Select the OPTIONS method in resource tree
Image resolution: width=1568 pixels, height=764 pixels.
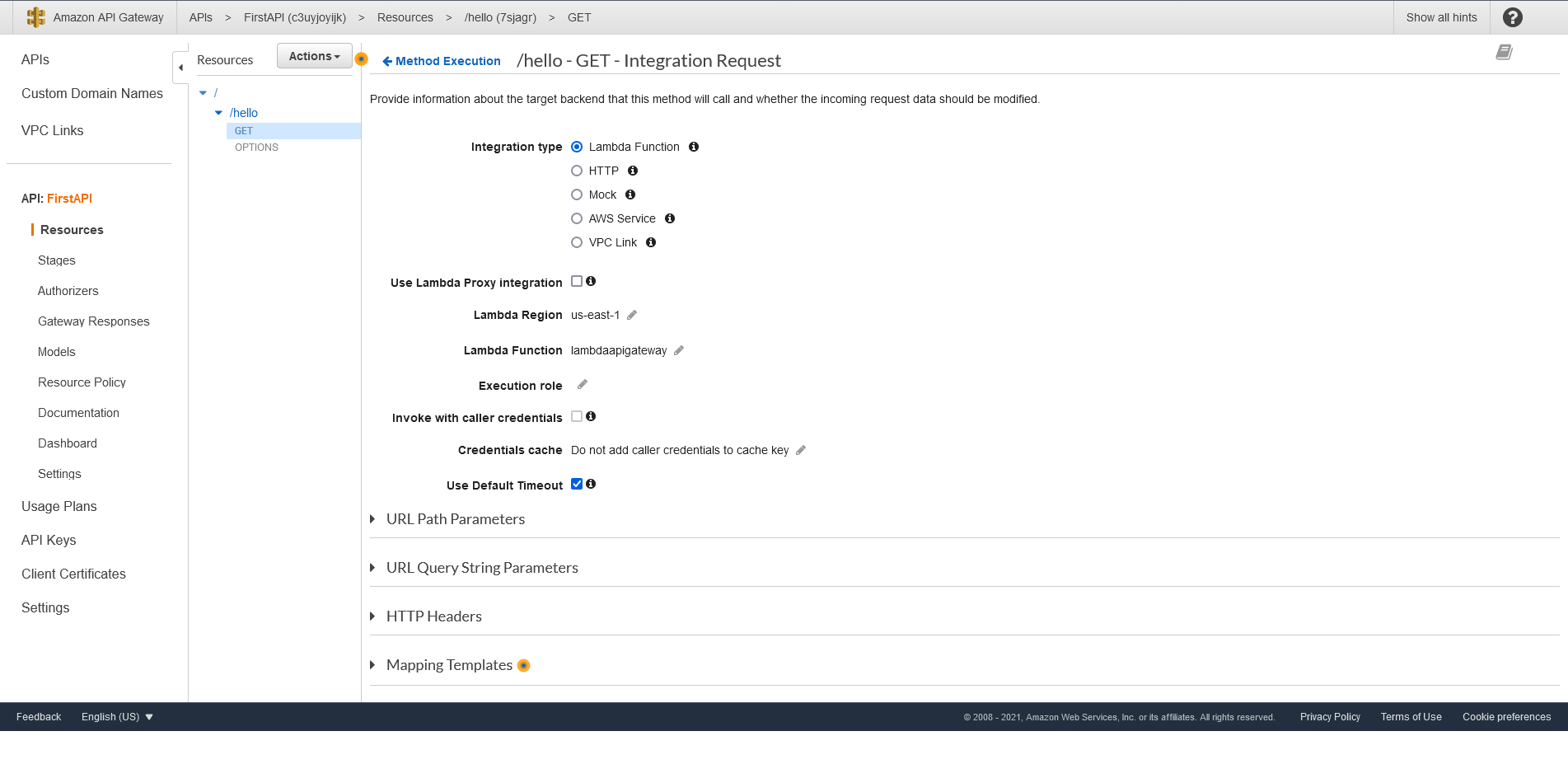pyautogui.click(x=256, y=148)
